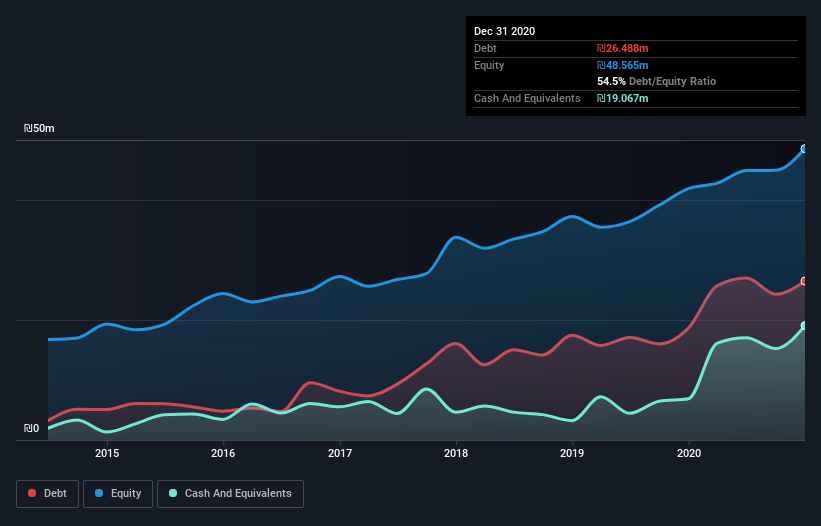The height and width of the screenshot is (526, 821).
Task: Click the 2020 x-axis label
Action: [689, 453]
